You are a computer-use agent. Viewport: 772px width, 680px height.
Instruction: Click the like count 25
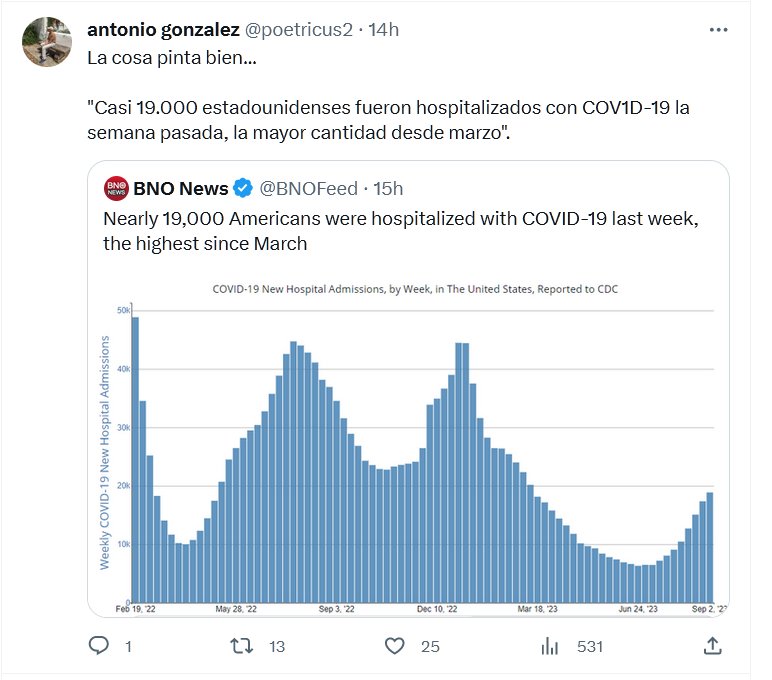point(430,647)
